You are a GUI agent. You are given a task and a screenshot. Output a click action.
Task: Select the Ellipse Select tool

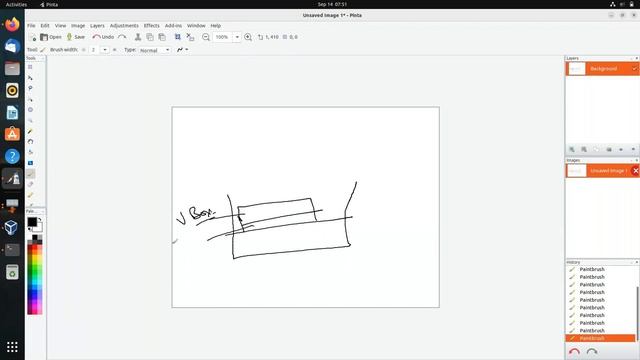(x=30, y=110)
